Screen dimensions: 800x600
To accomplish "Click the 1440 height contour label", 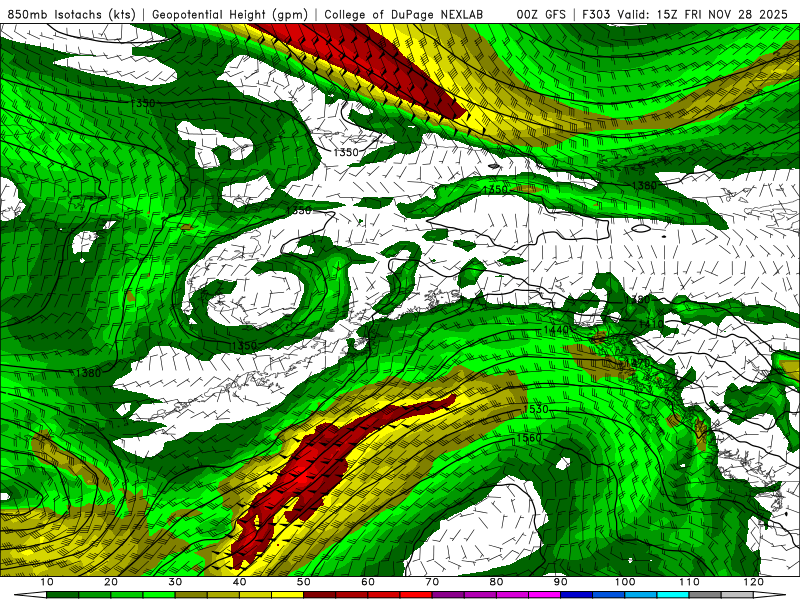I will tap(556, 330).
